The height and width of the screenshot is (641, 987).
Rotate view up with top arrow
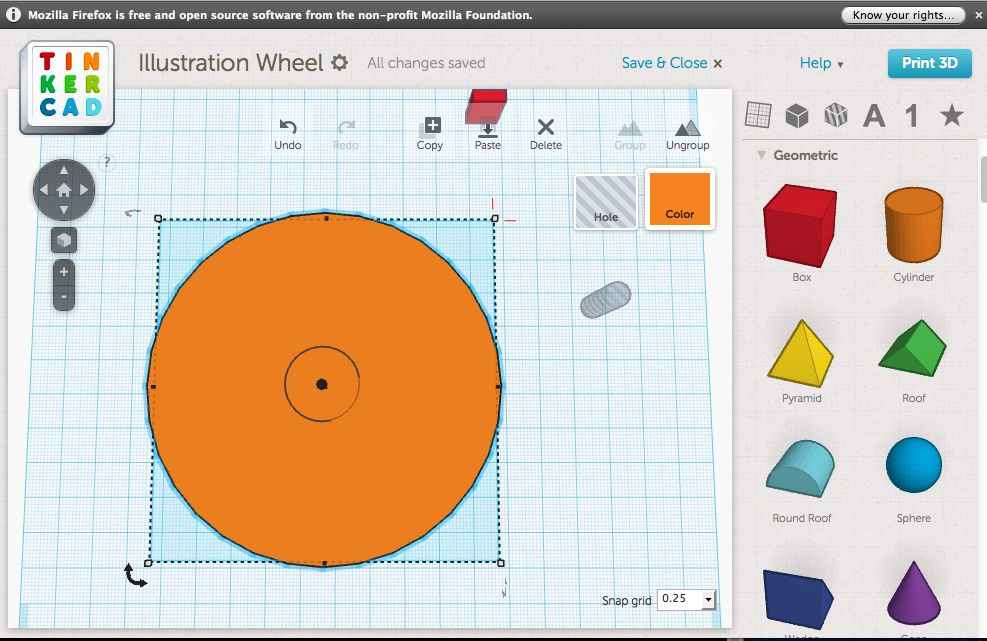click(64, 170)
